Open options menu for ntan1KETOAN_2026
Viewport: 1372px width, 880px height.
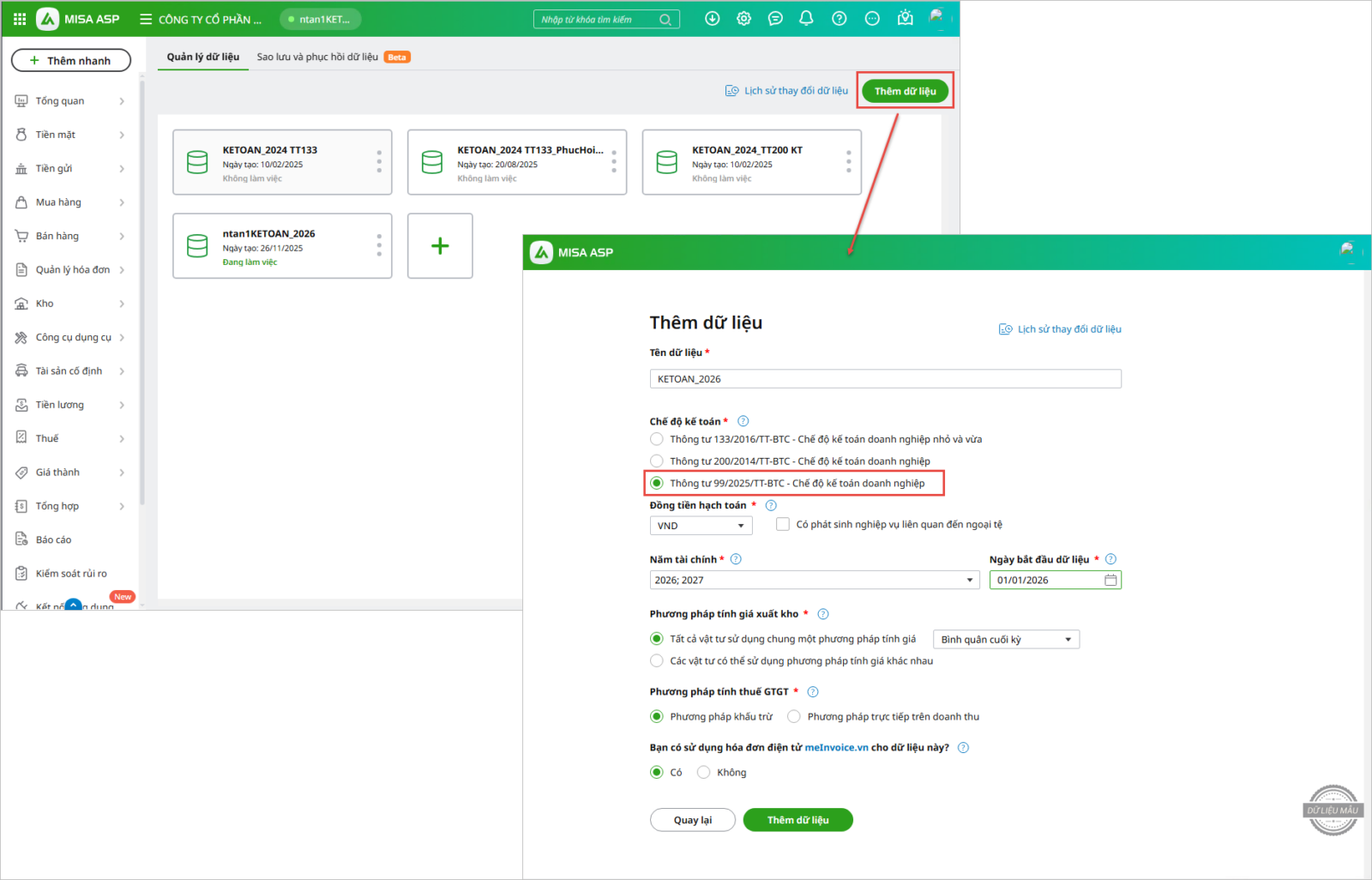click(x=379, y=245)
